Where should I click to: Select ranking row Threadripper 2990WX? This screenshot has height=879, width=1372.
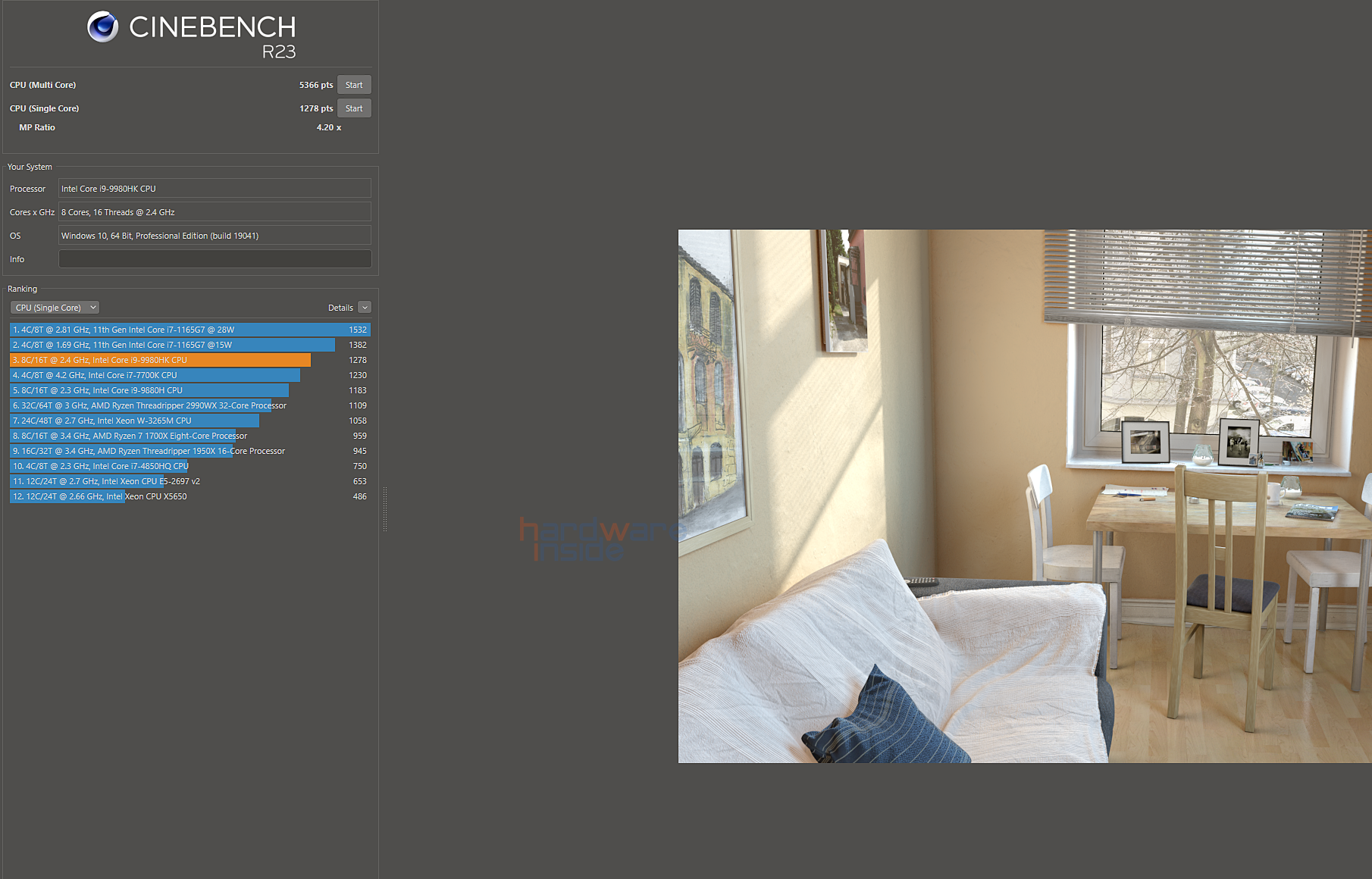click(190, 405)
